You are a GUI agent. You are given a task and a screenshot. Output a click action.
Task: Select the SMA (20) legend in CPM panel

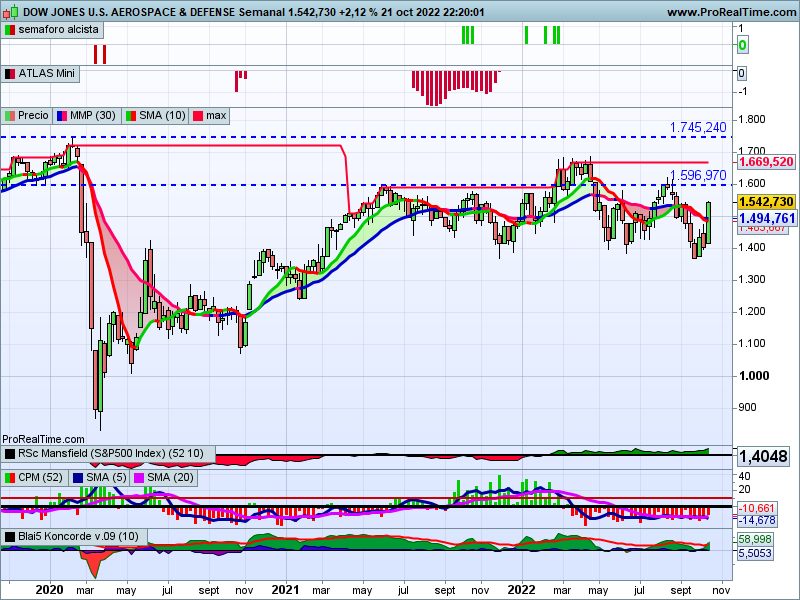(x=170, y=478)
